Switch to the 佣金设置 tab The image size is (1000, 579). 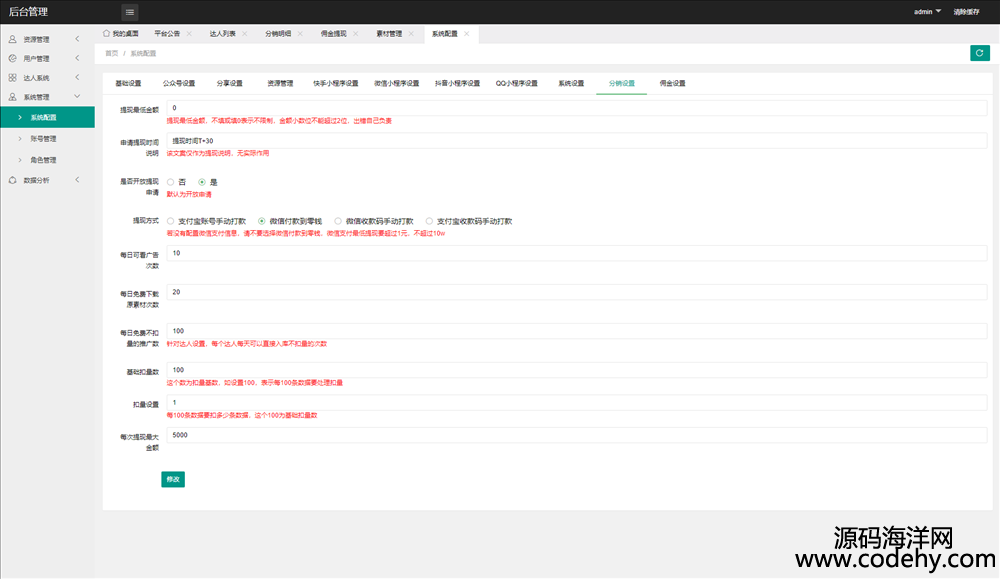click(x=672, y=83)
